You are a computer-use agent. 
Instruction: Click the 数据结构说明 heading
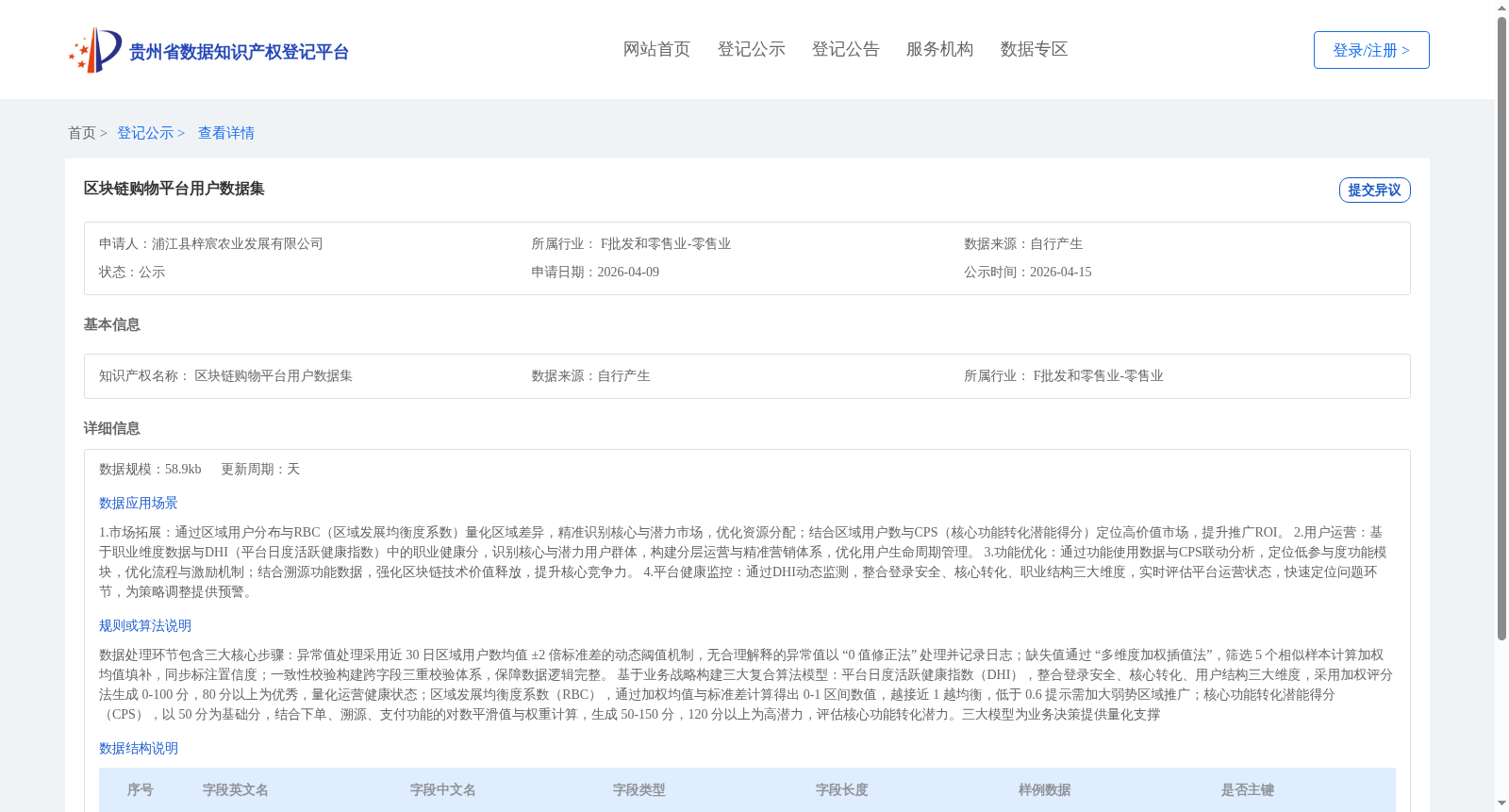(x=139, y=748)
